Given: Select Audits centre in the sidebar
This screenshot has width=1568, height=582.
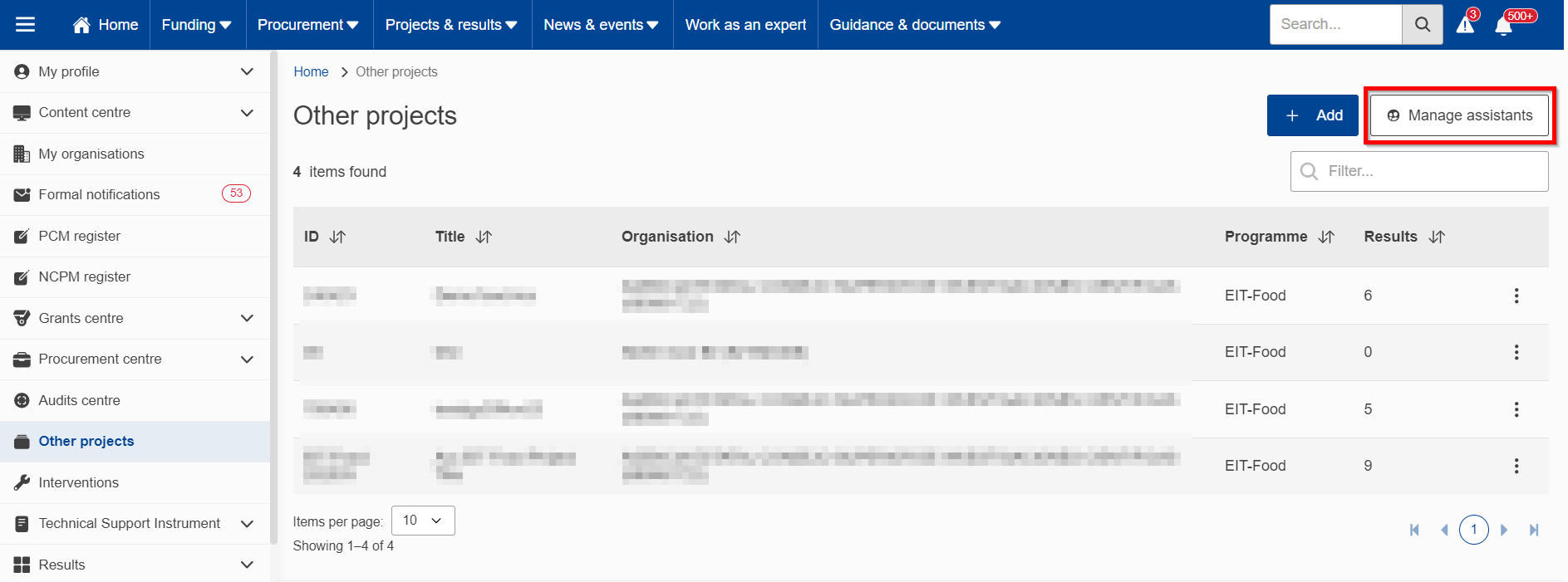Looking at the screenshot, I should (x=135, y=400).
